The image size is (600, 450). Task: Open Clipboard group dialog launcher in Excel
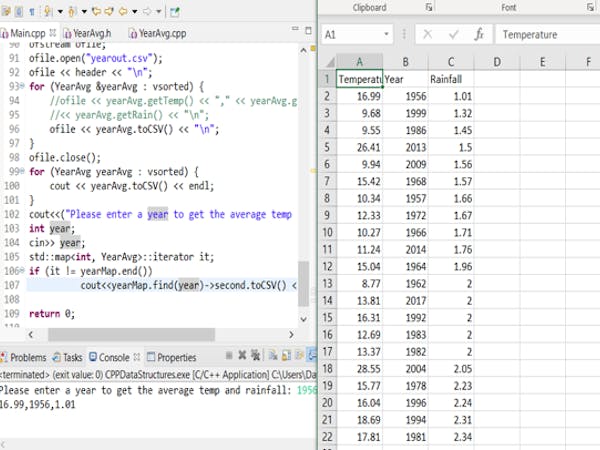[429, 7]
